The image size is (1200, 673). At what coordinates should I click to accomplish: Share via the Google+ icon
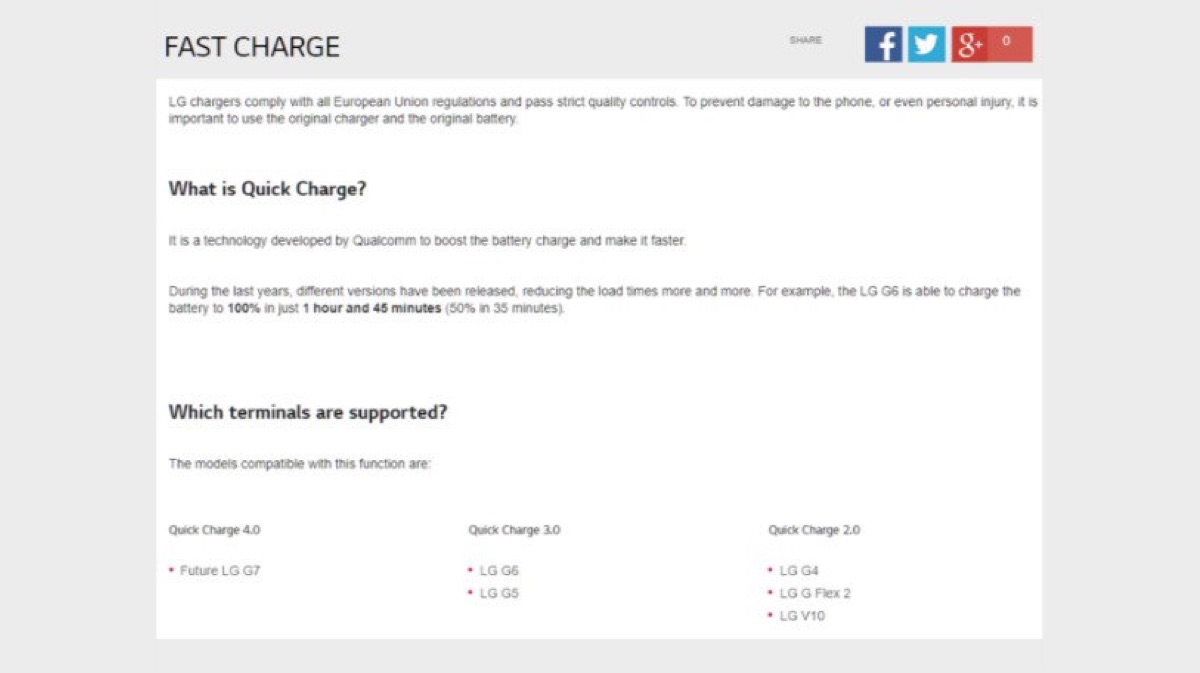(969, 44)
